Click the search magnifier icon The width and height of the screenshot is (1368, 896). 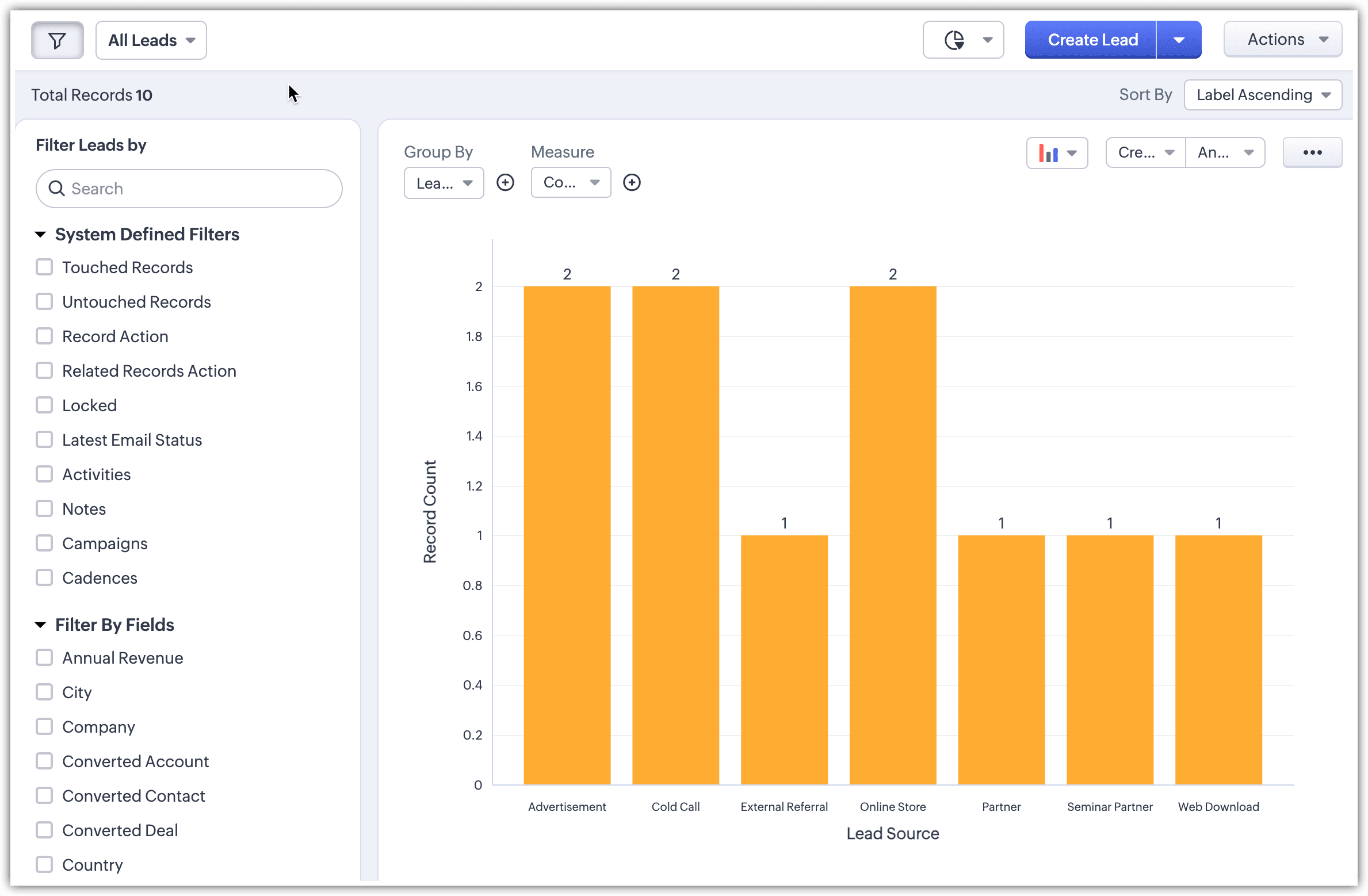pos(56,189)
